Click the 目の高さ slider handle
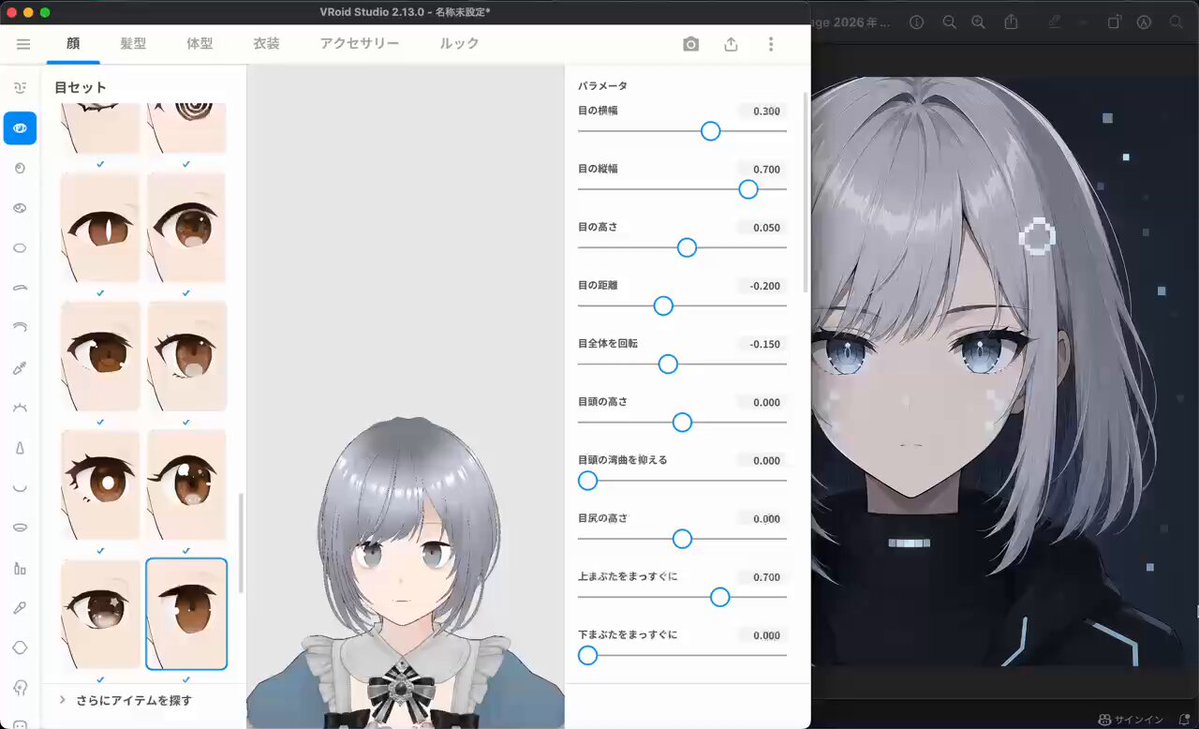1199x729 pixels. (x=687, y=248)
